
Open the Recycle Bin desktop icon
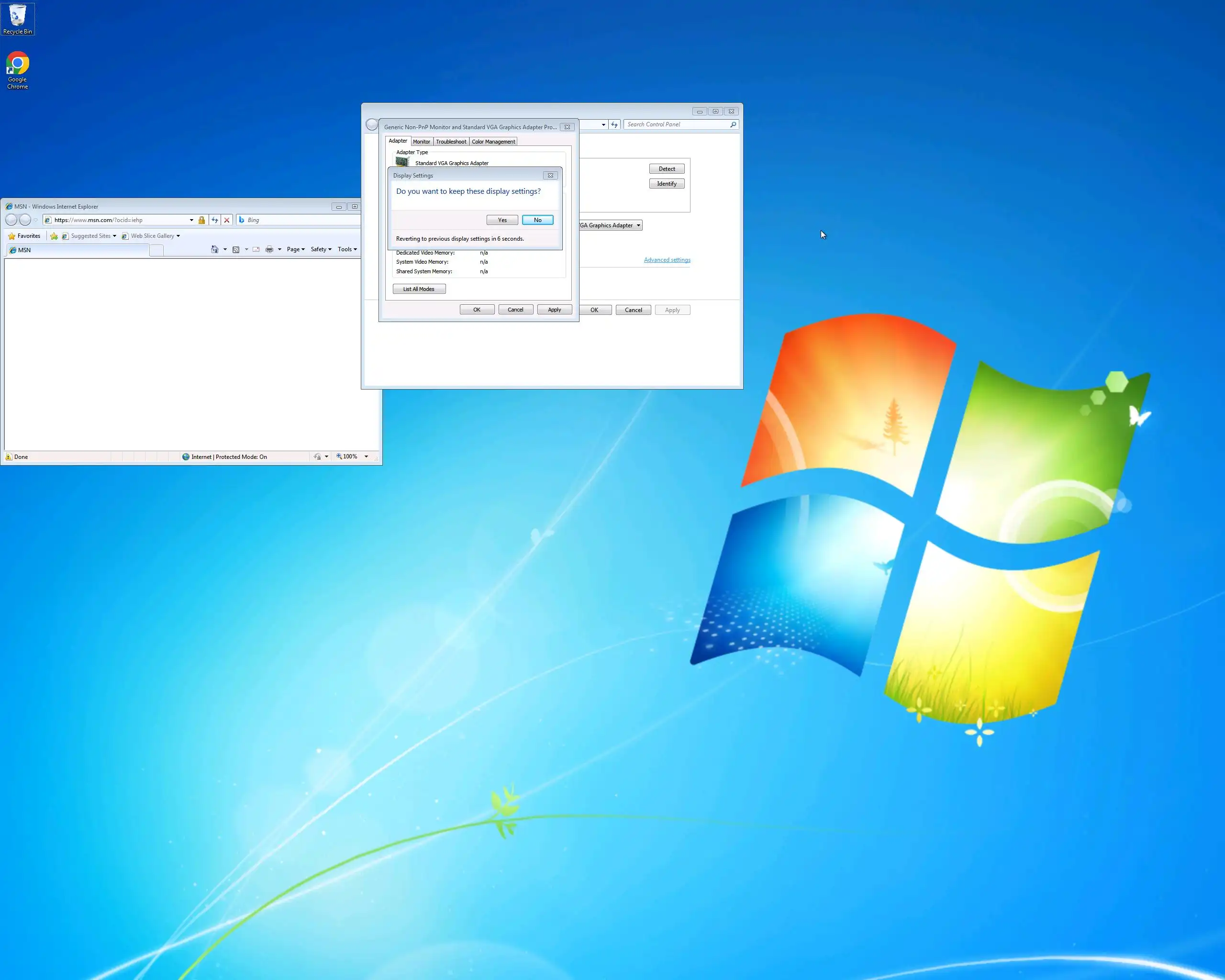tap(18, 19)
